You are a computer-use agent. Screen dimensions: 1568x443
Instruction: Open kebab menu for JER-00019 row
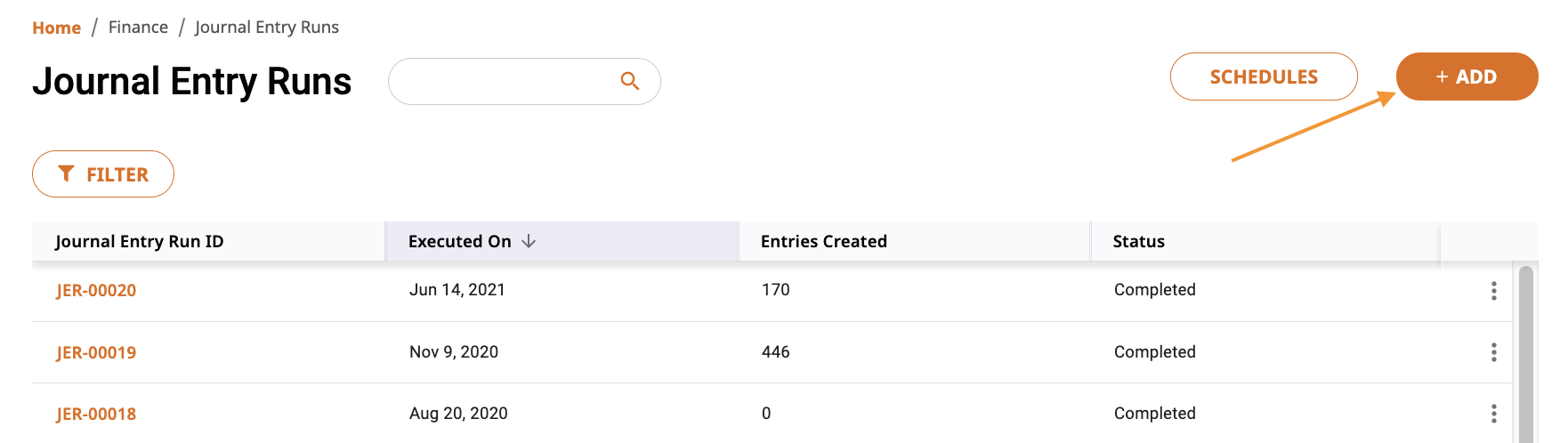point(1494,352)
